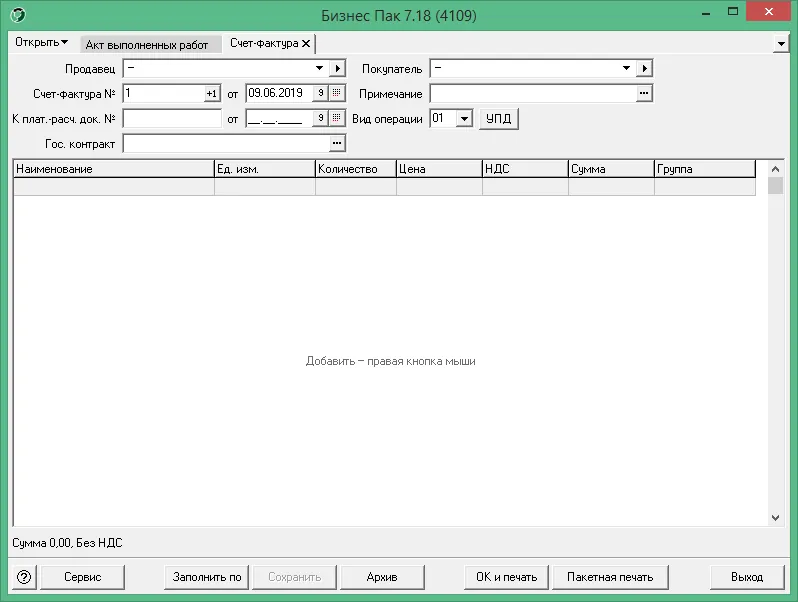Click the Примечание text field
The image size is (798, 602).
point(533,93)
